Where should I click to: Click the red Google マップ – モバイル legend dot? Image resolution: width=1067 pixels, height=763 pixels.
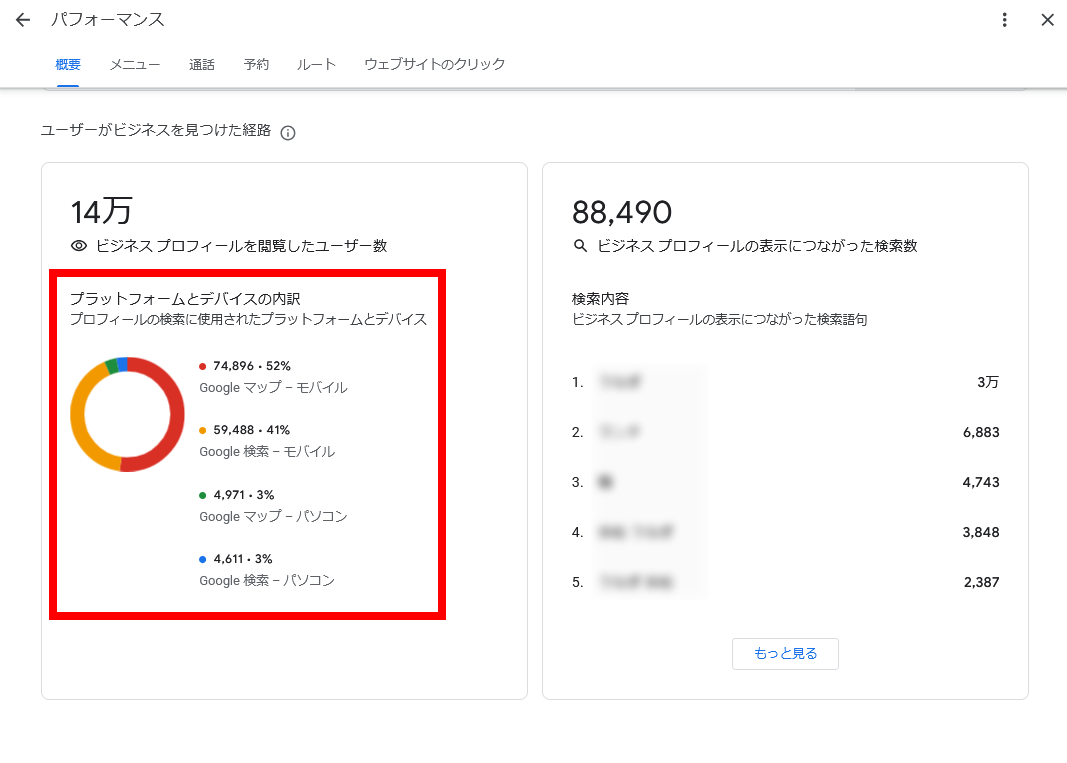click(x=203, y=367)
